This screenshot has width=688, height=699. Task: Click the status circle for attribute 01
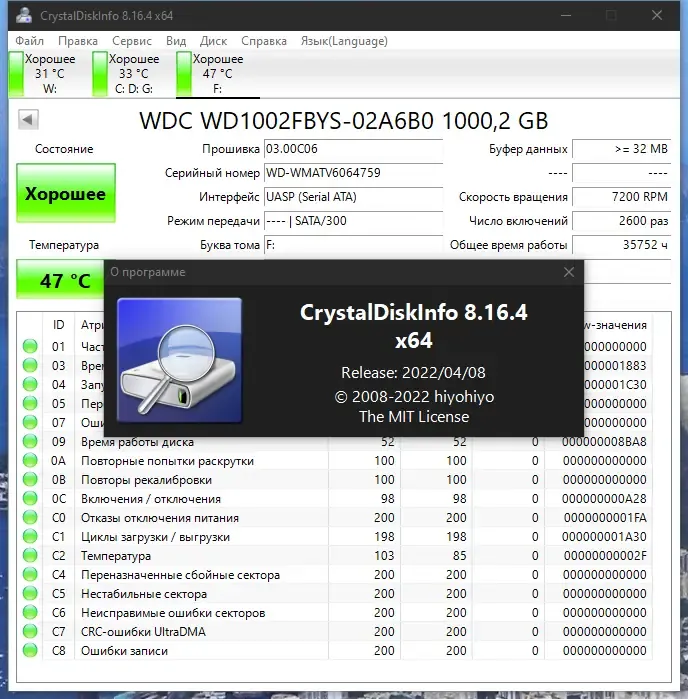[30, 346]
